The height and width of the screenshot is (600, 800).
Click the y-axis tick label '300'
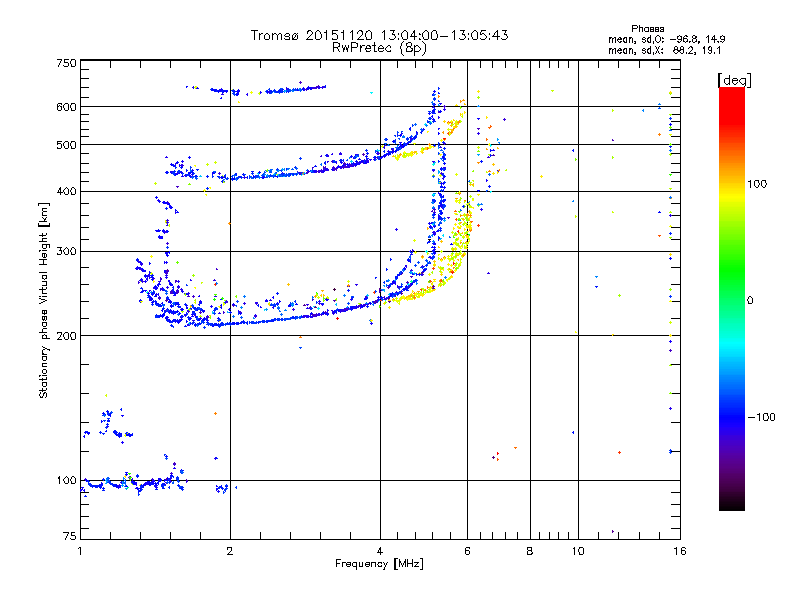(x=66, y=252)
